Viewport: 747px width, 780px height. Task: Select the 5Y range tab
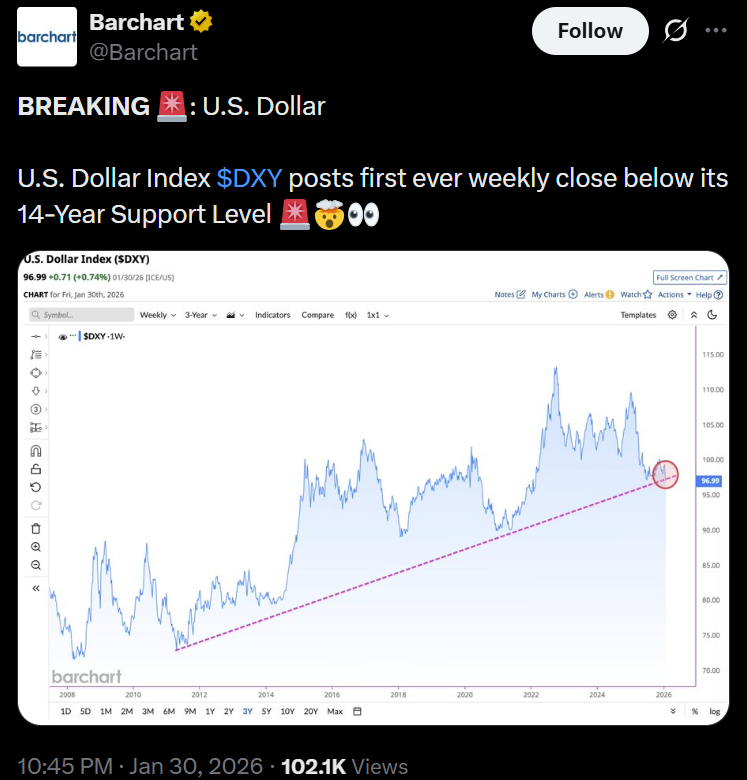click(266, 712)
